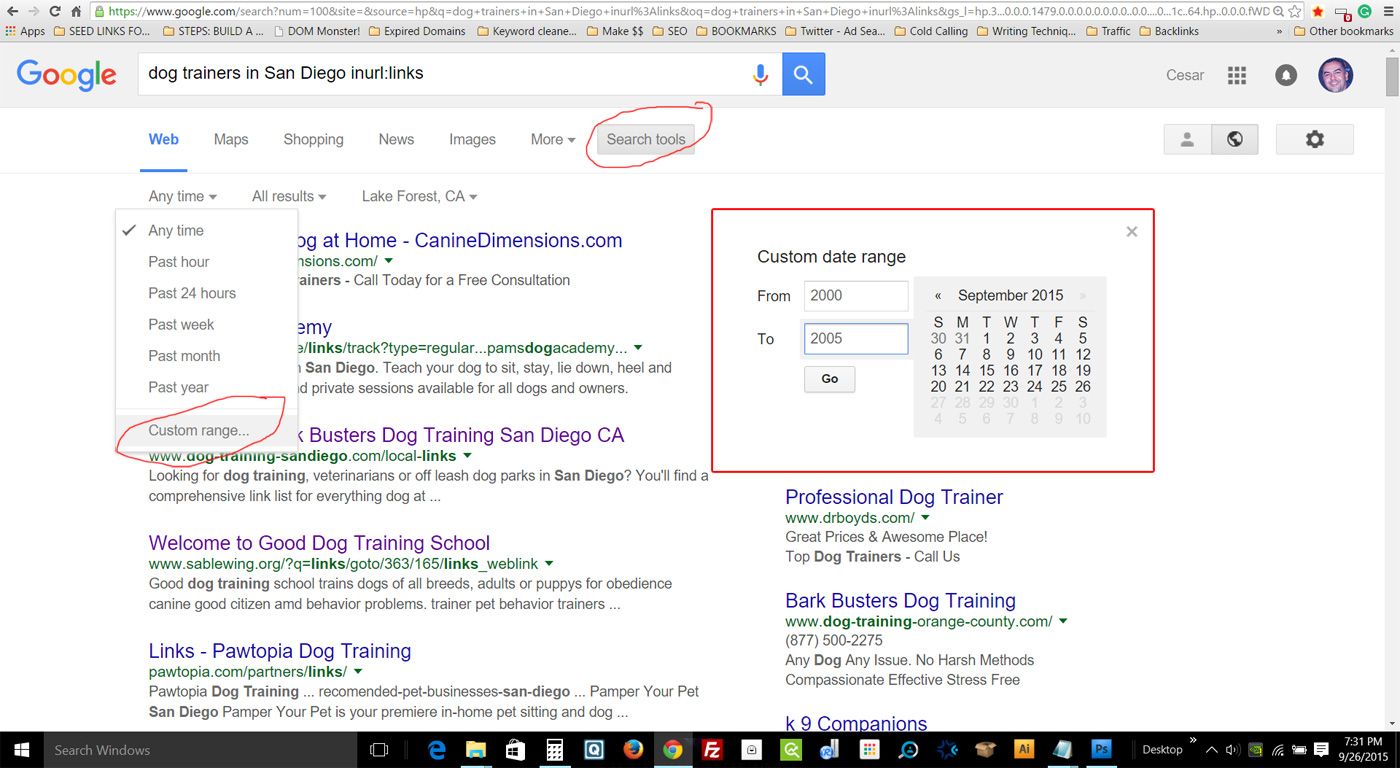Open File Explorer from taskbar
This screenshot has width=1400, height=768.
pyautogui.click(x=476, y=749)
